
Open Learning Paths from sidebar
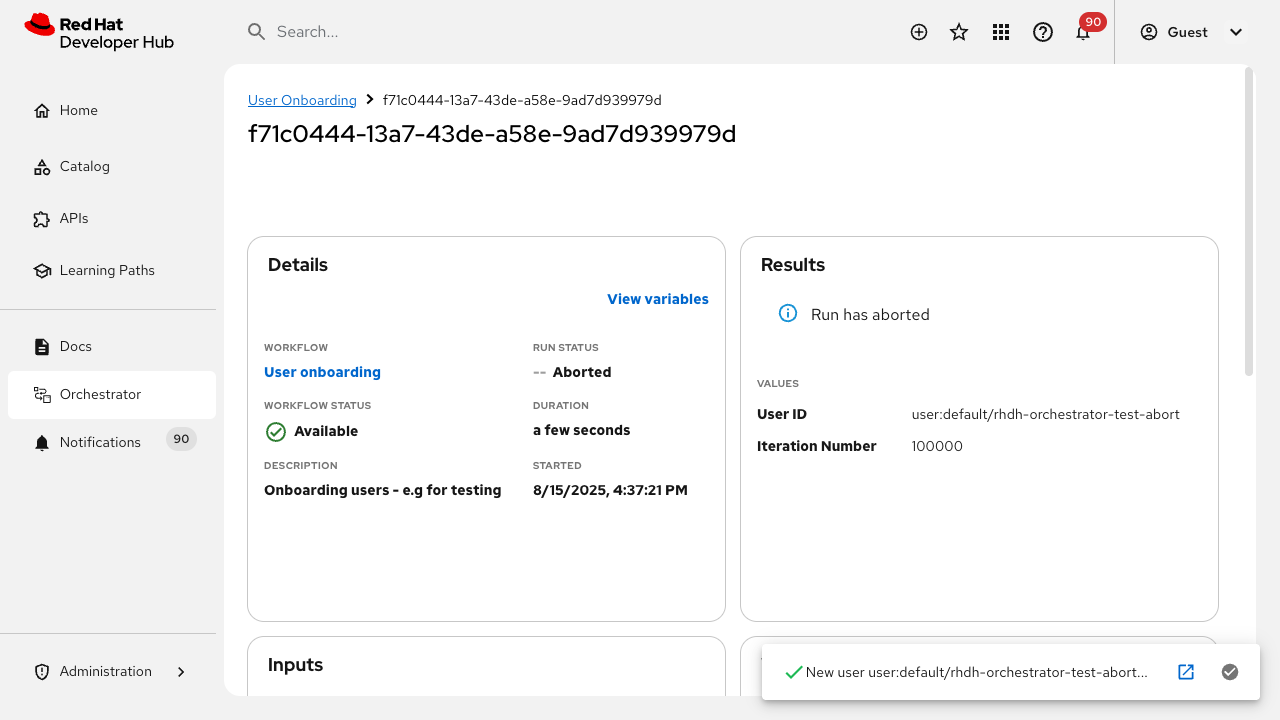(x=107, y=271)
